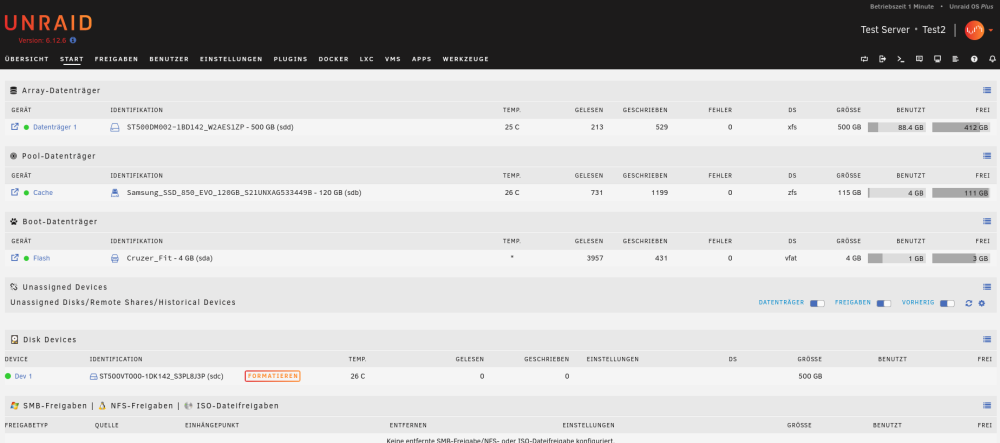
Task: Open the Flash popout arrow icon
Action: pyautogui.click(x=15, y=258)
